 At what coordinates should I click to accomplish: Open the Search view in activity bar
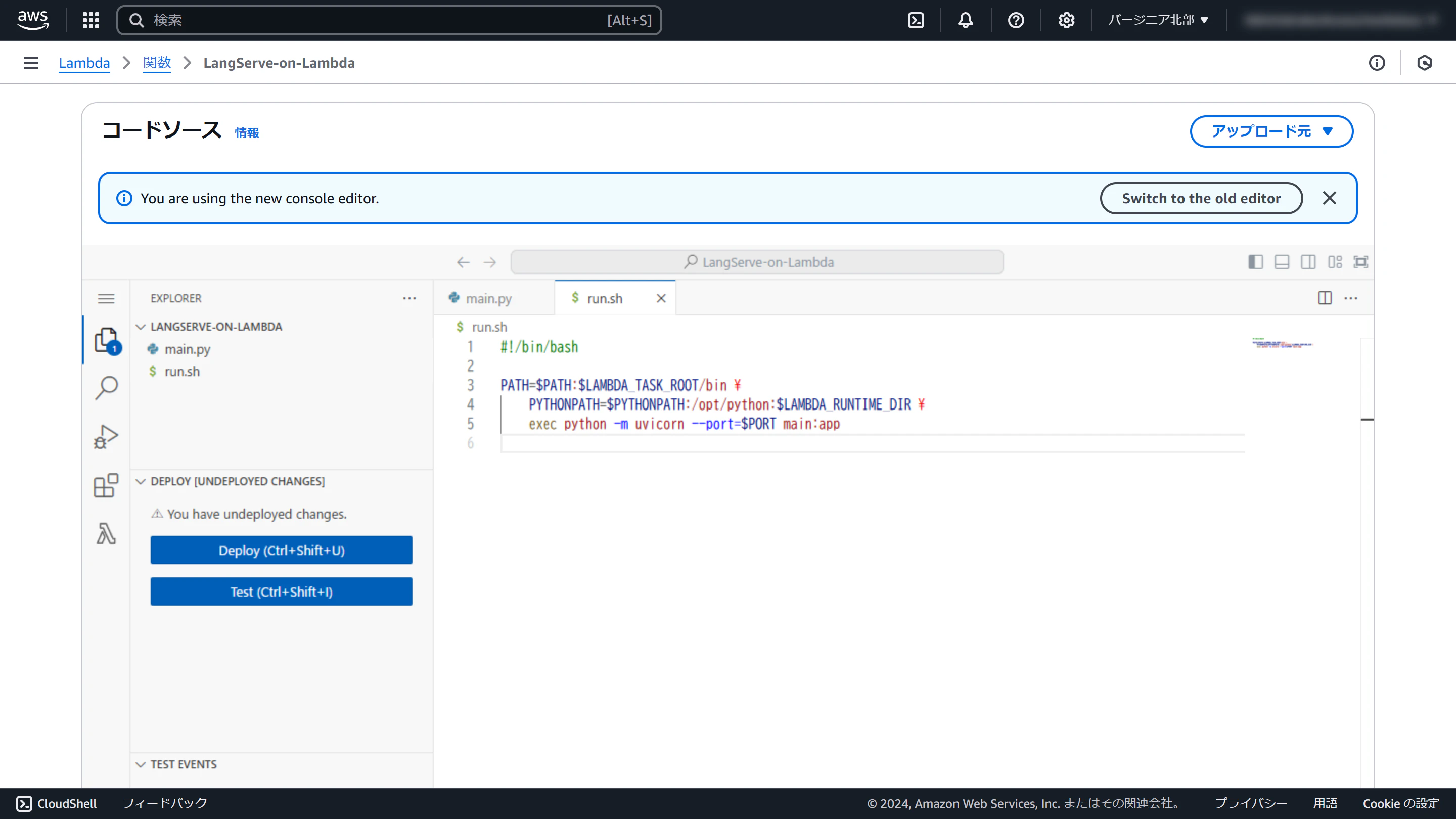pyautogui.click(x=106, y=388)
